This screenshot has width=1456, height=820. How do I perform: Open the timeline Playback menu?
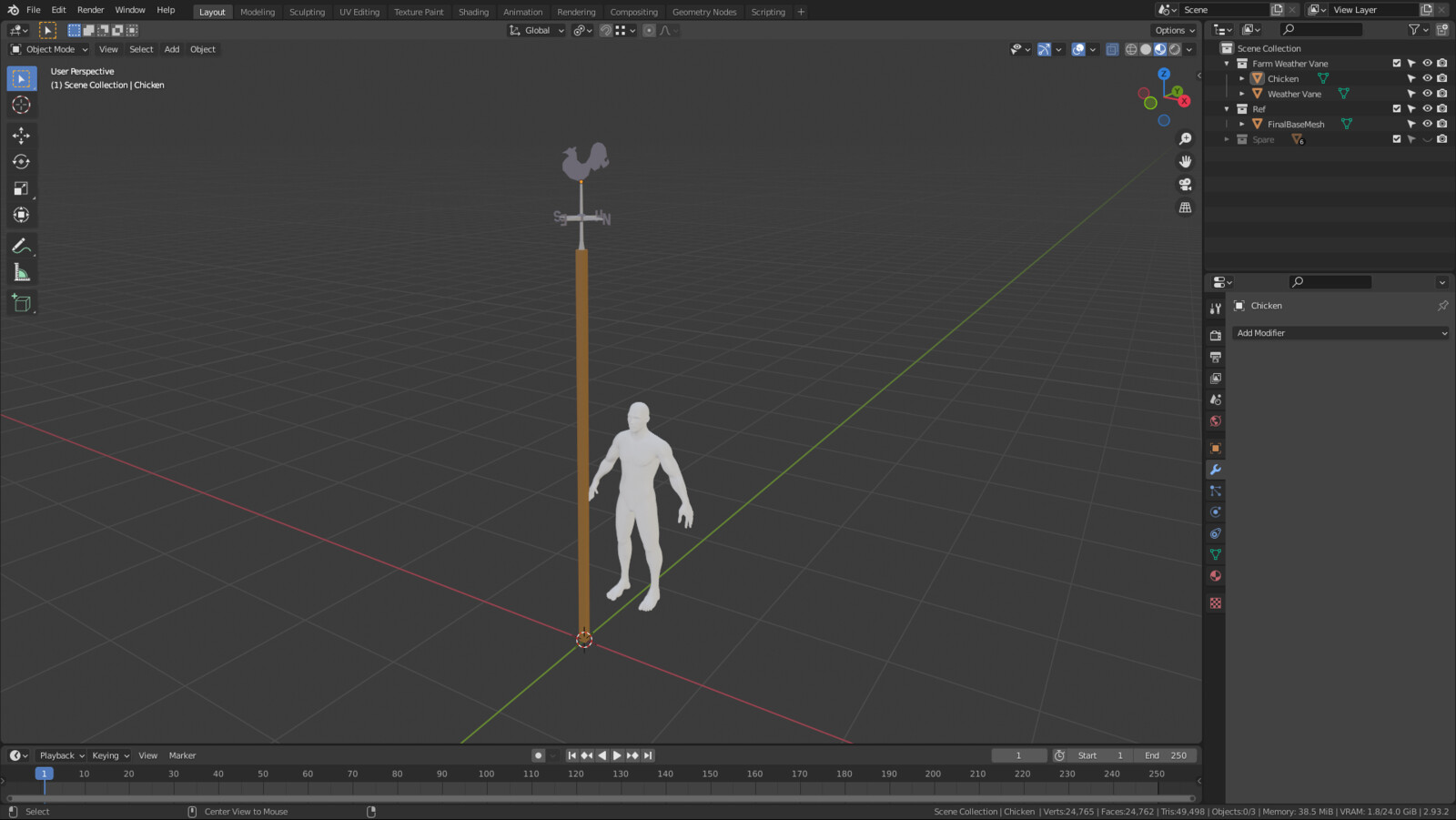[x=61, y=755]
